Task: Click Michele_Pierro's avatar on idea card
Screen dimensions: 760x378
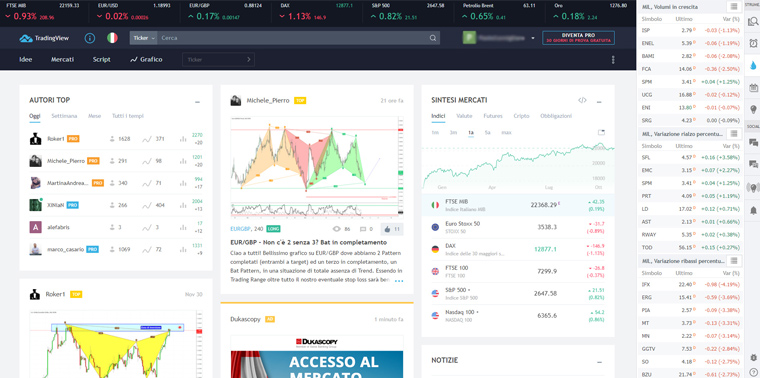Action: click(x=236, y=100)
